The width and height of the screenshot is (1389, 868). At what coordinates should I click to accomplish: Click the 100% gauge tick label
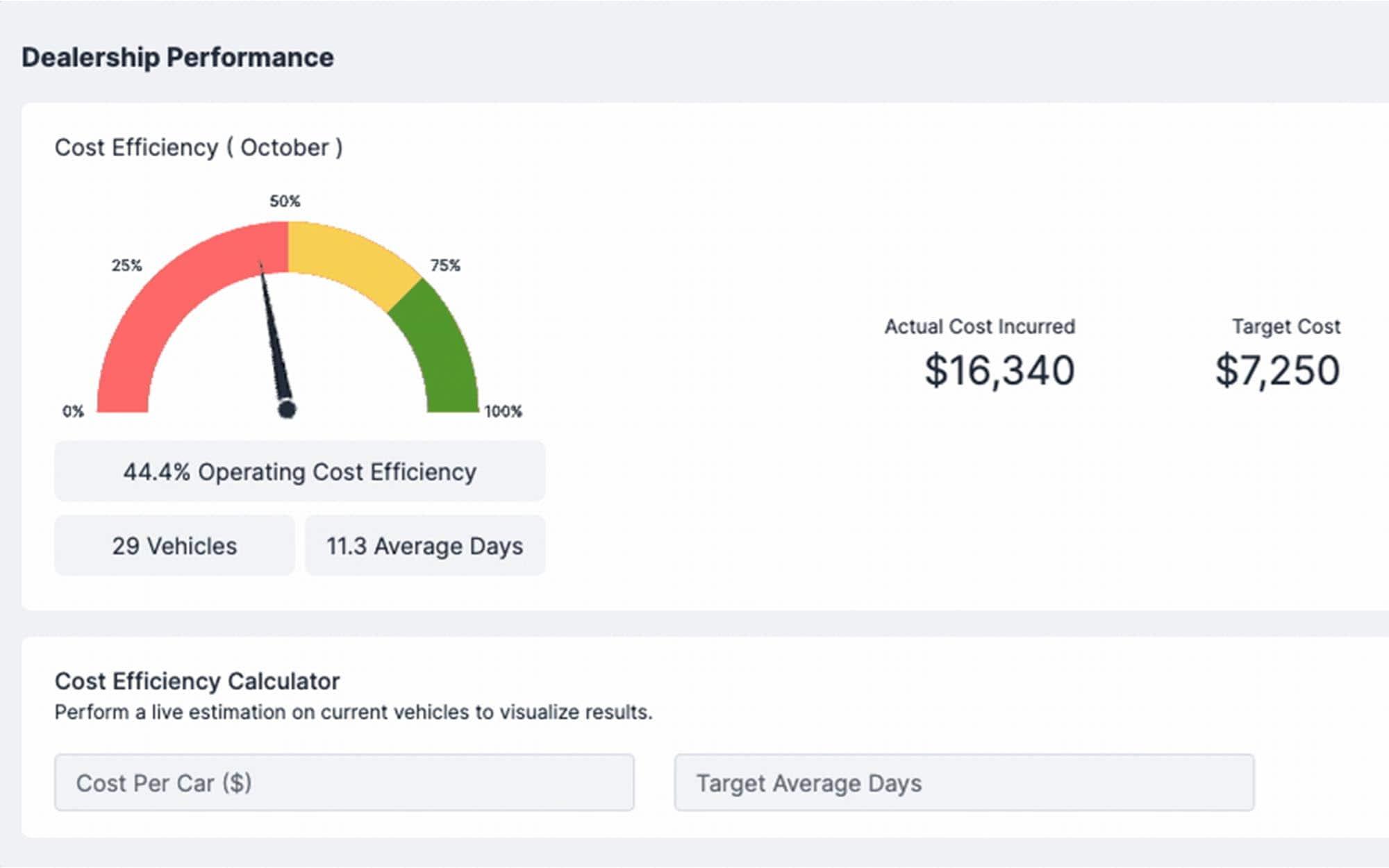[503, 411]
